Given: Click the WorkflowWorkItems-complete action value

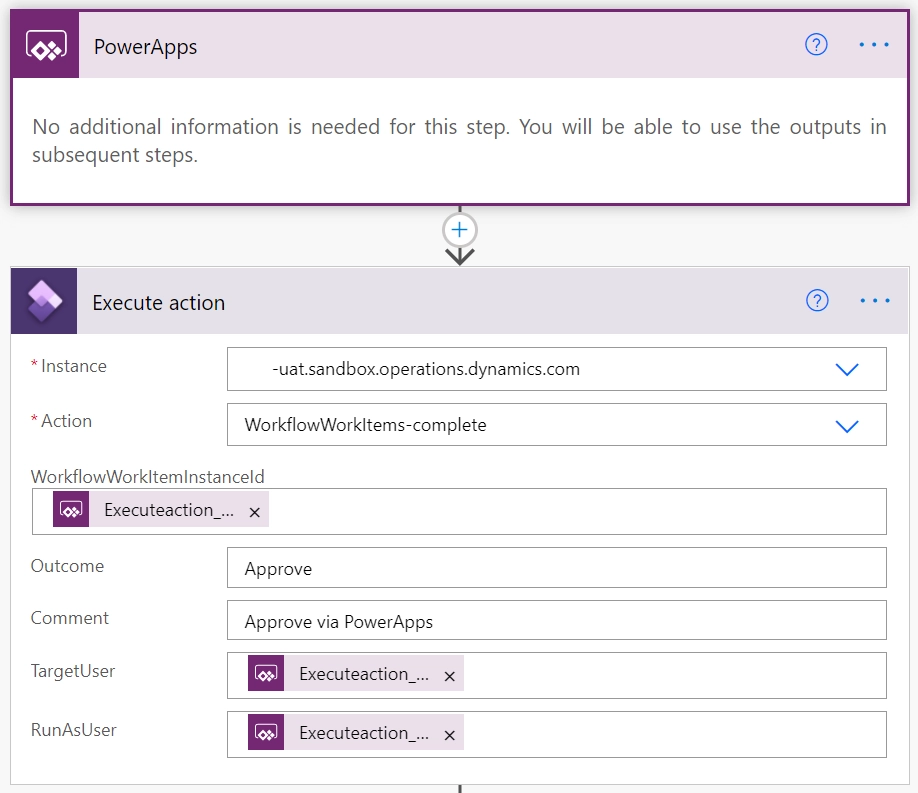Looking at the screenshot, I should click(365, 425).
